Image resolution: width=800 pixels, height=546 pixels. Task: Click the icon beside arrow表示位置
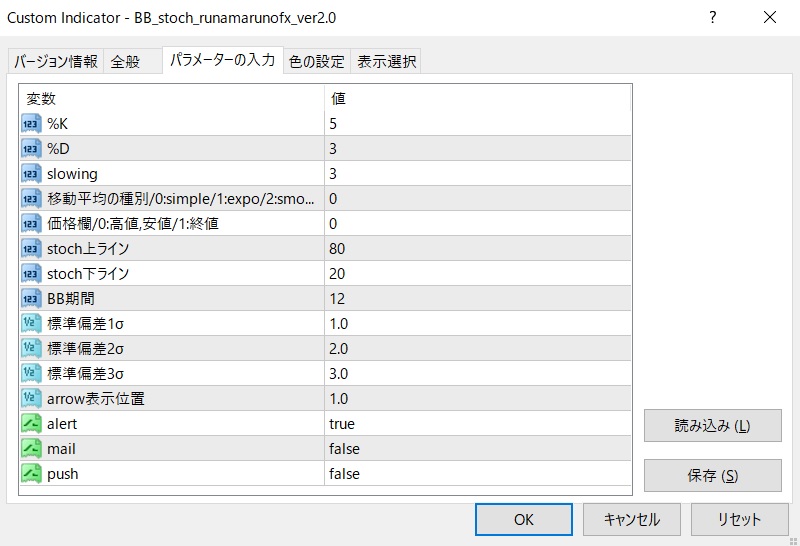click(x=31, y=399)
